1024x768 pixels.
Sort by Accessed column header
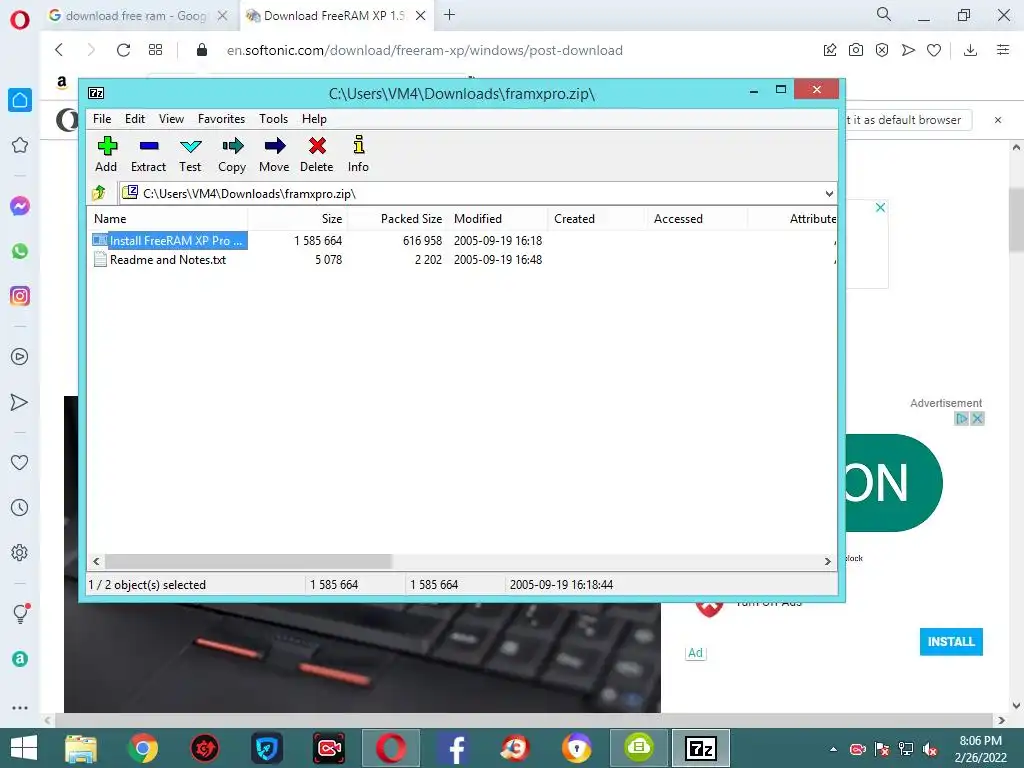point(697,219)
